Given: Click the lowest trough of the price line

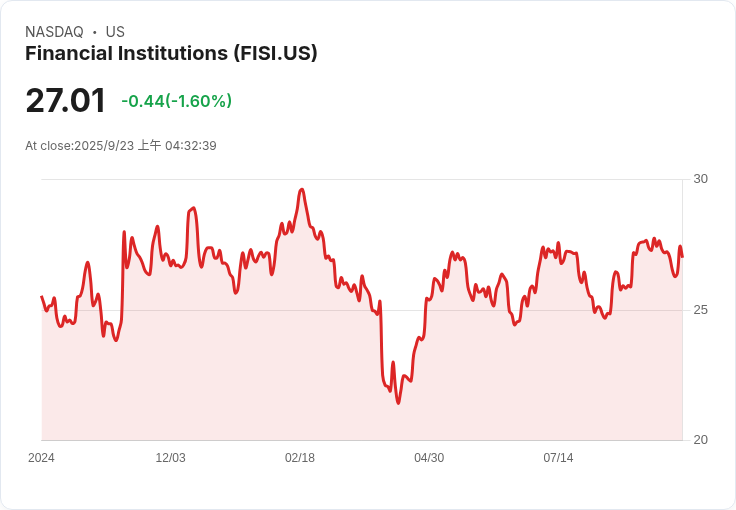Looking at the screenshot, I should pos(398,403).
